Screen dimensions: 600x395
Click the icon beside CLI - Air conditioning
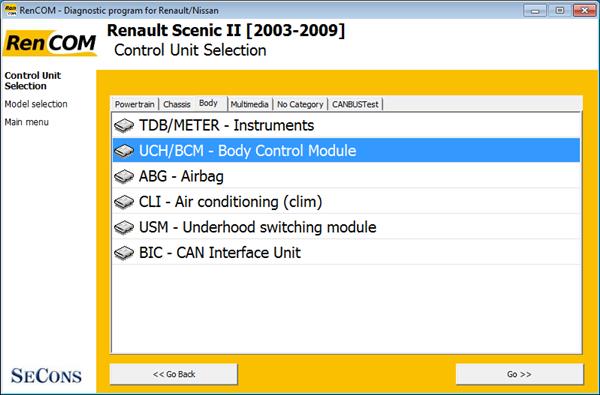124,202
